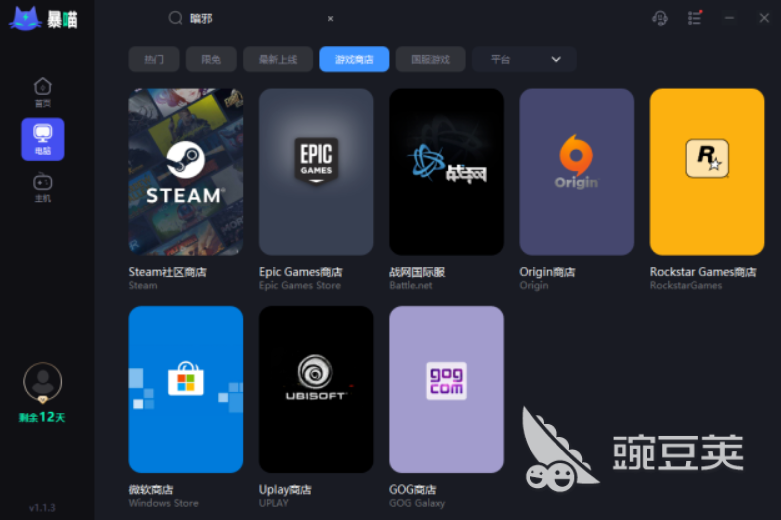Screen dimensions: 781x520
Task: Choose the Rockstar Games商店 tile
Action: [706, 171]
